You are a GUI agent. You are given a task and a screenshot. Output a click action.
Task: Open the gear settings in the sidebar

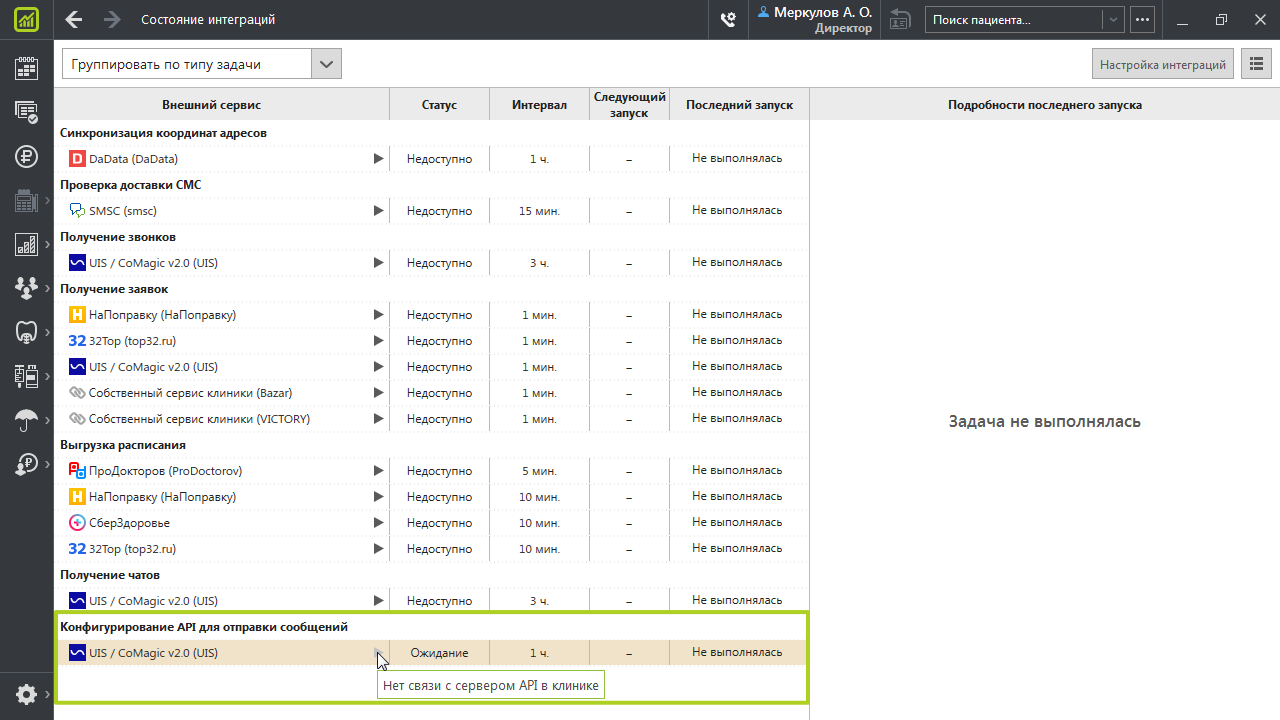pyautogui.click(x=26, y=694)
